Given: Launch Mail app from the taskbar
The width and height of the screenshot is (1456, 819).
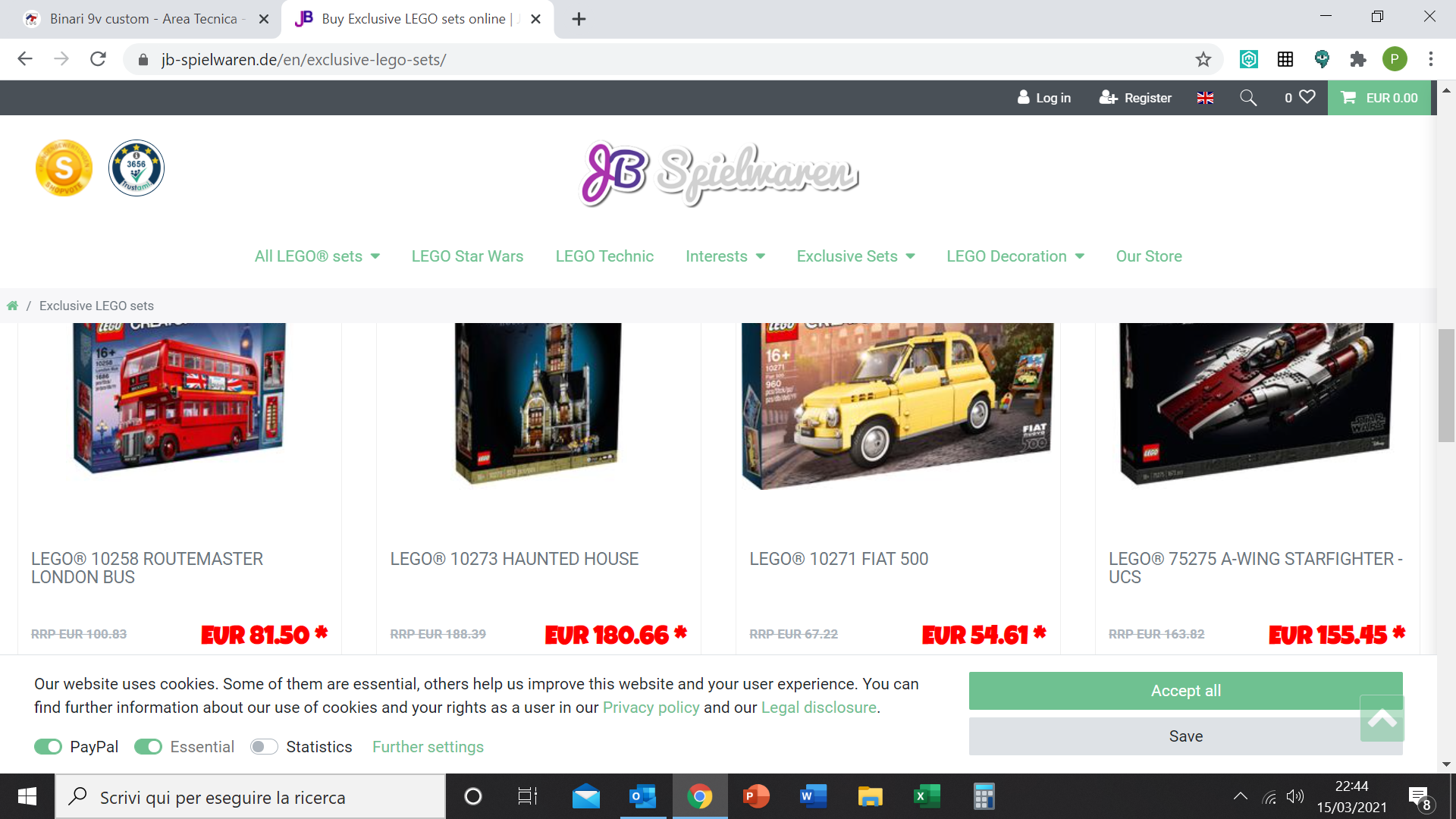Looking at the screenshot, I should point(586,796).
